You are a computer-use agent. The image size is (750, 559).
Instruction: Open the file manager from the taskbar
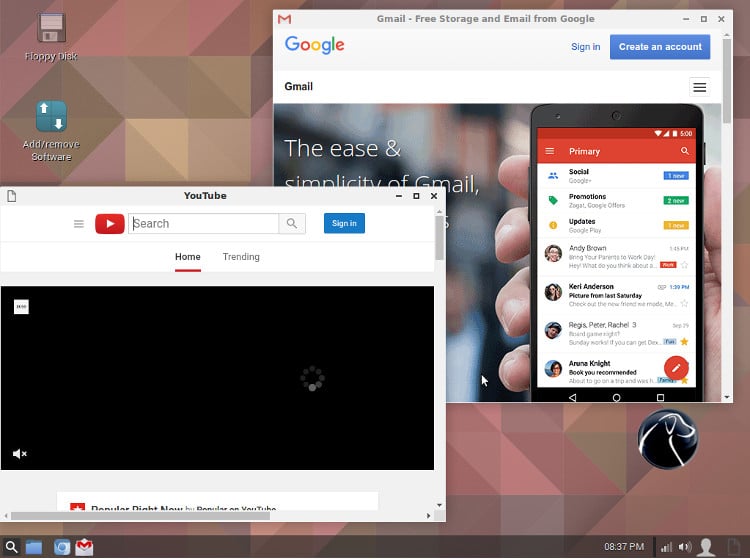pyautogui.click(x=34, y=547)
